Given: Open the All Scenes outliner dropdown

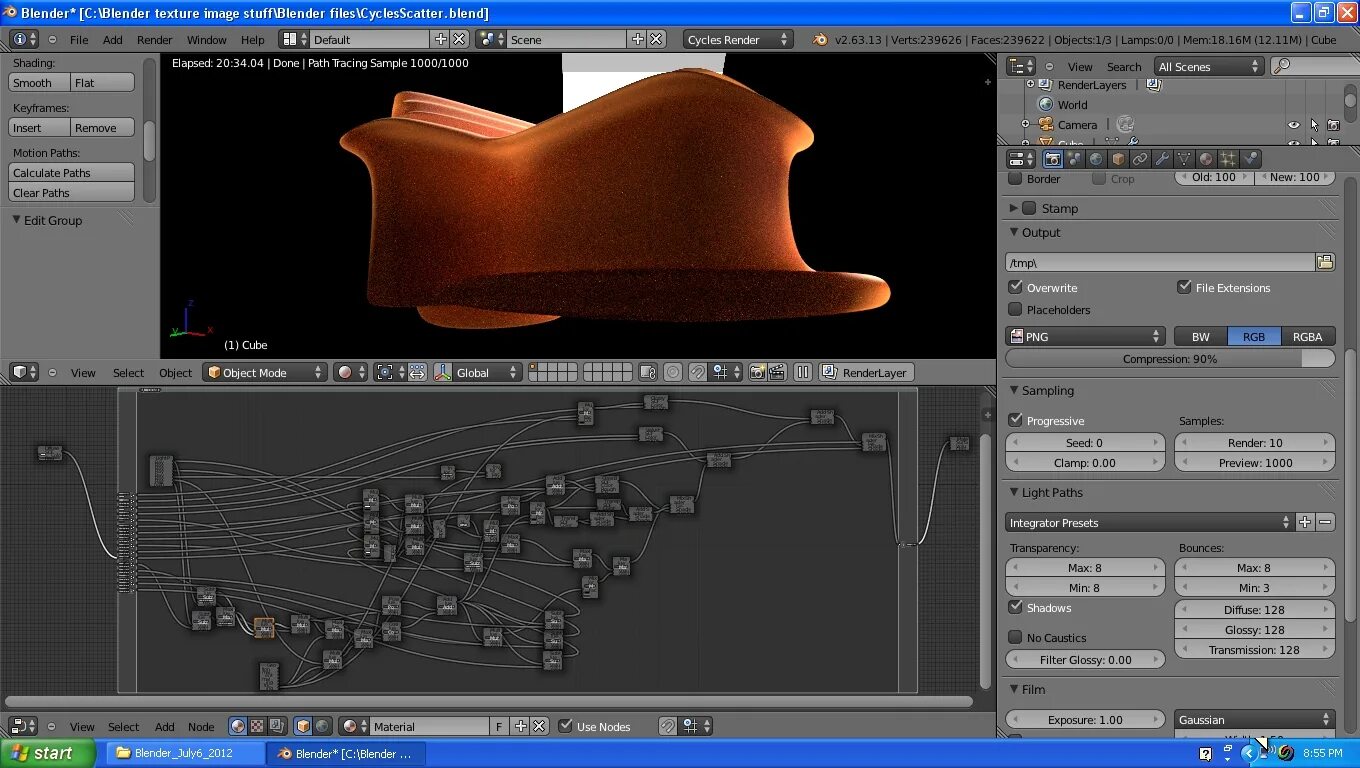Looking at the screenshot, I should pos(1209,66).
